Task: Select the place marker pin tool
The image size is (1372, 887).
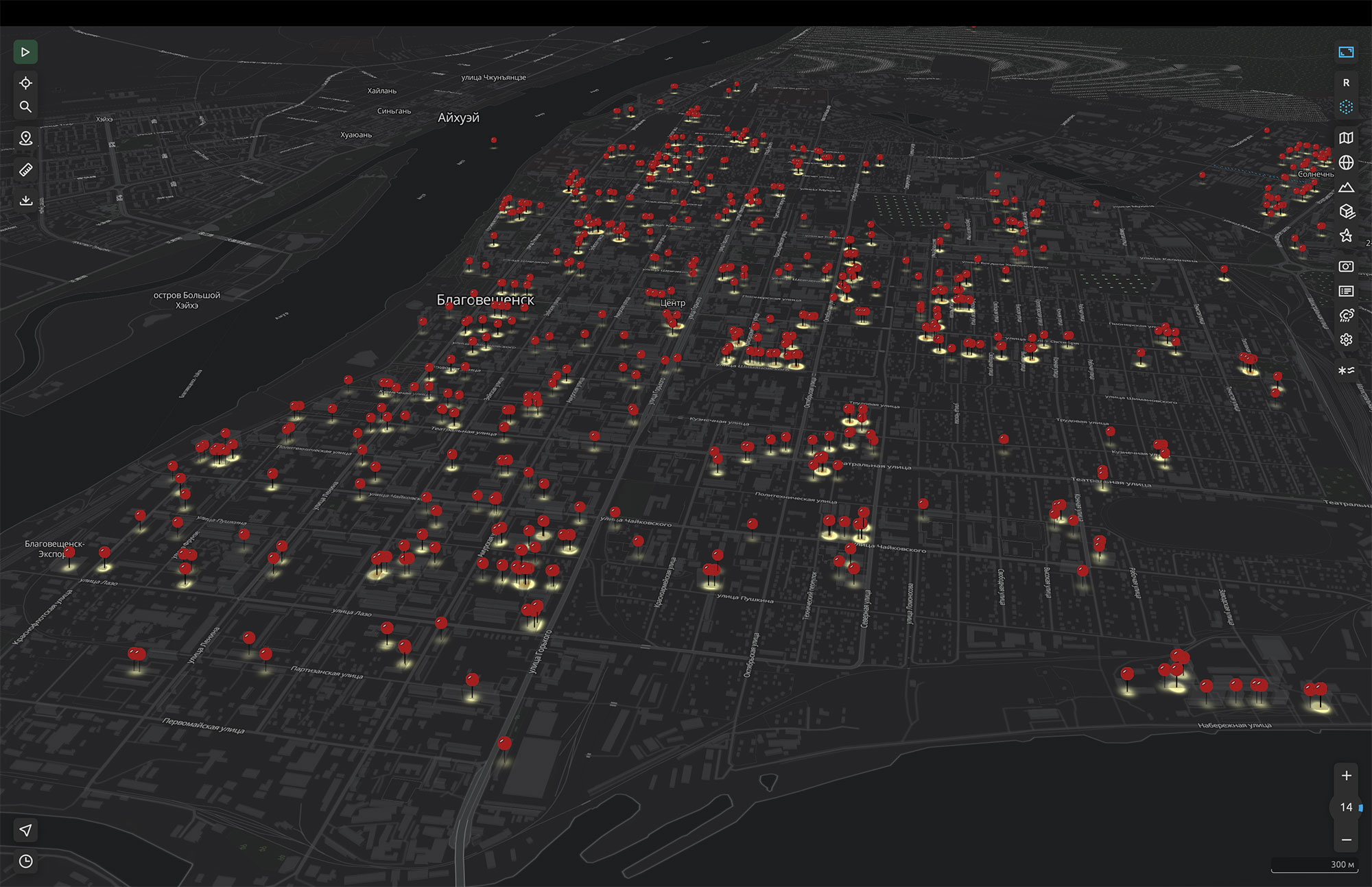Action: [x=25, y=139]
